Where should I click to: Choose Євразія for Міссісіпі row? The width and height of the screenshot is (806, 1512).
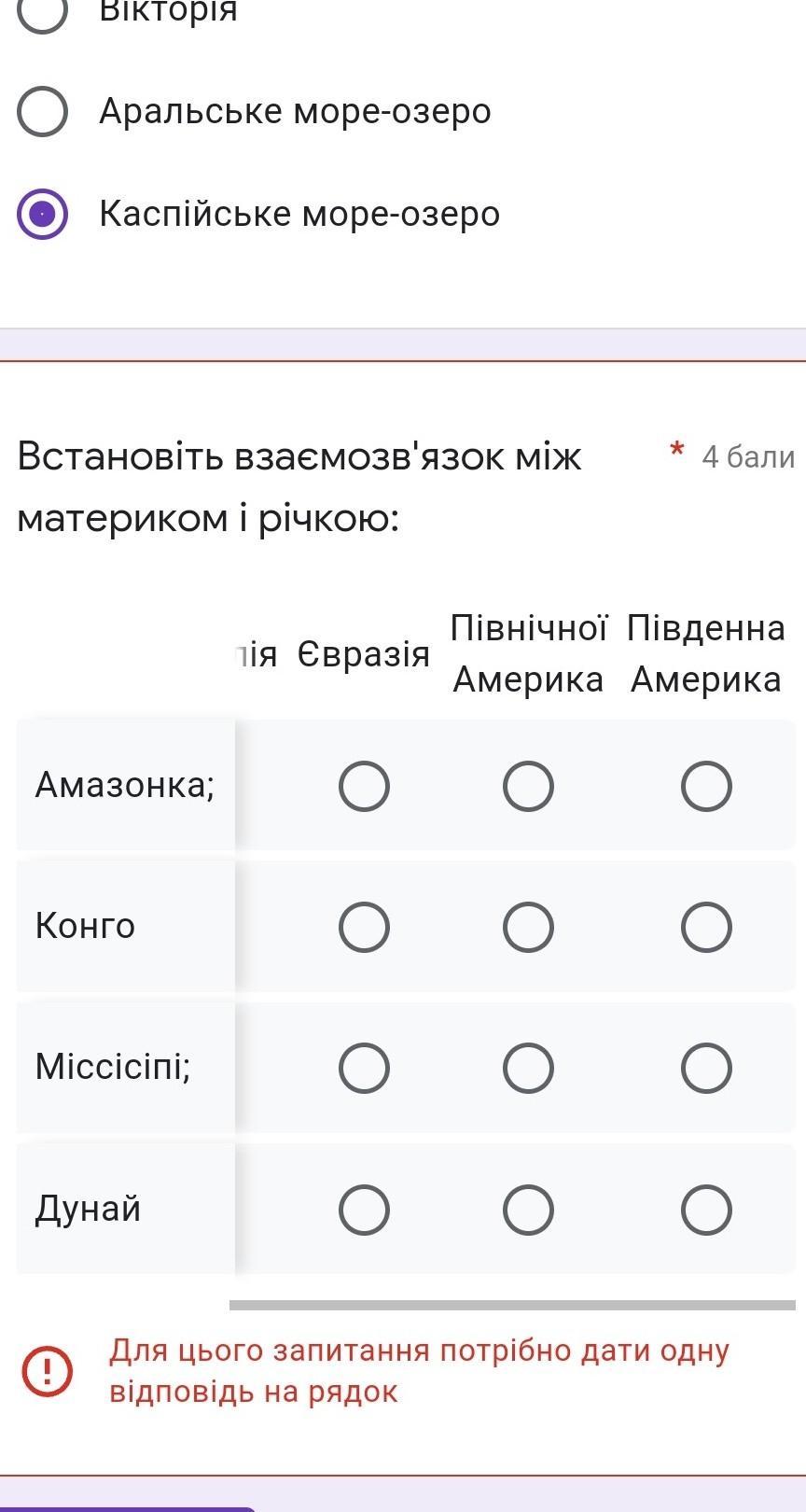[x=364, y=1068]
